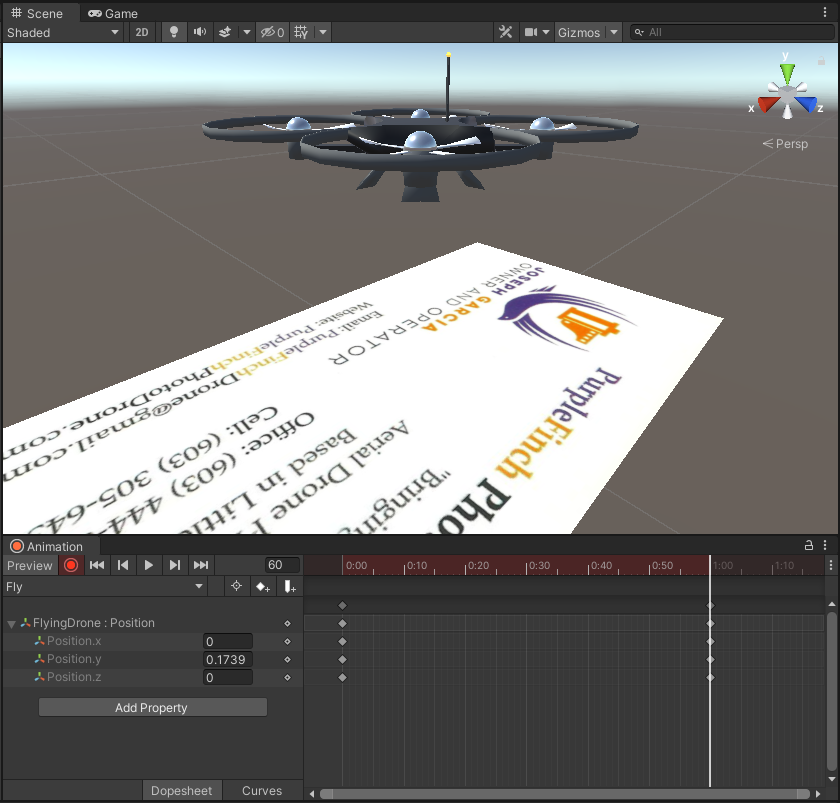Select Position.y keyframe at 0:00
The width and height of the screenshot is (840, 803).
click(x=342, y=659)
